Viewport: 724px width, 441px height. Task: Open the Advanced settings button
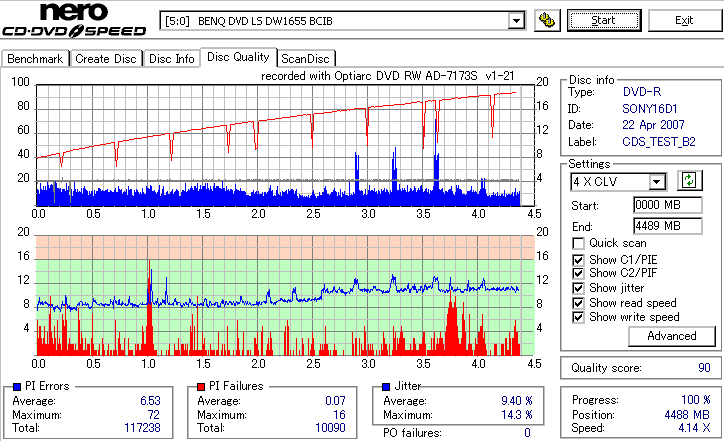pos(671,336)
